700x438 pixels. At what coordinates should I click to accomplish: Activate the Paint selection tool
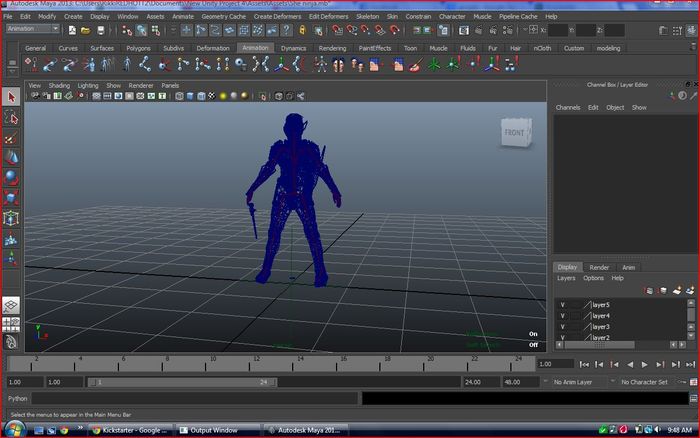pos(11,138)
